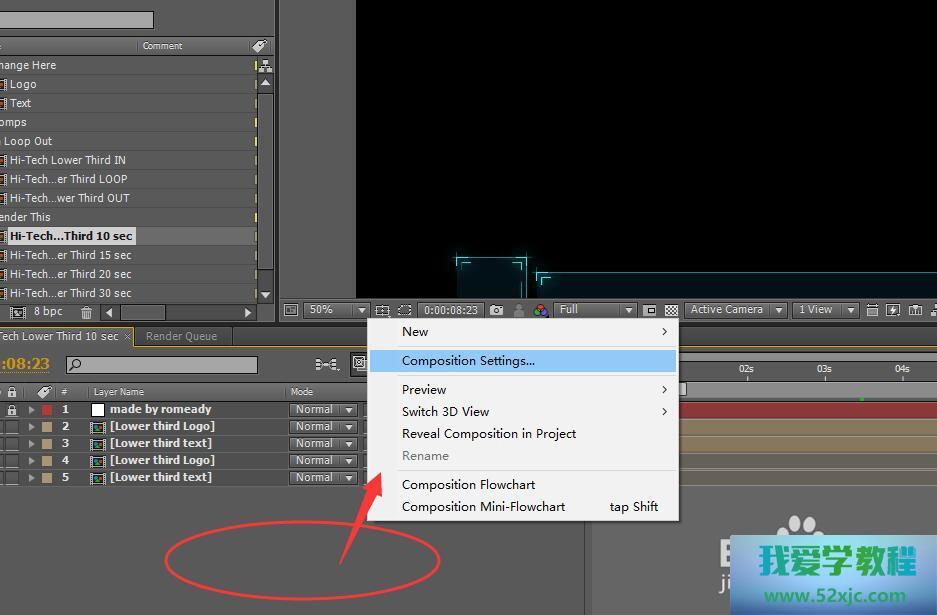937x615 pixels.
Task: Click the red label swatch of layer 1
Action: point(46,410)
